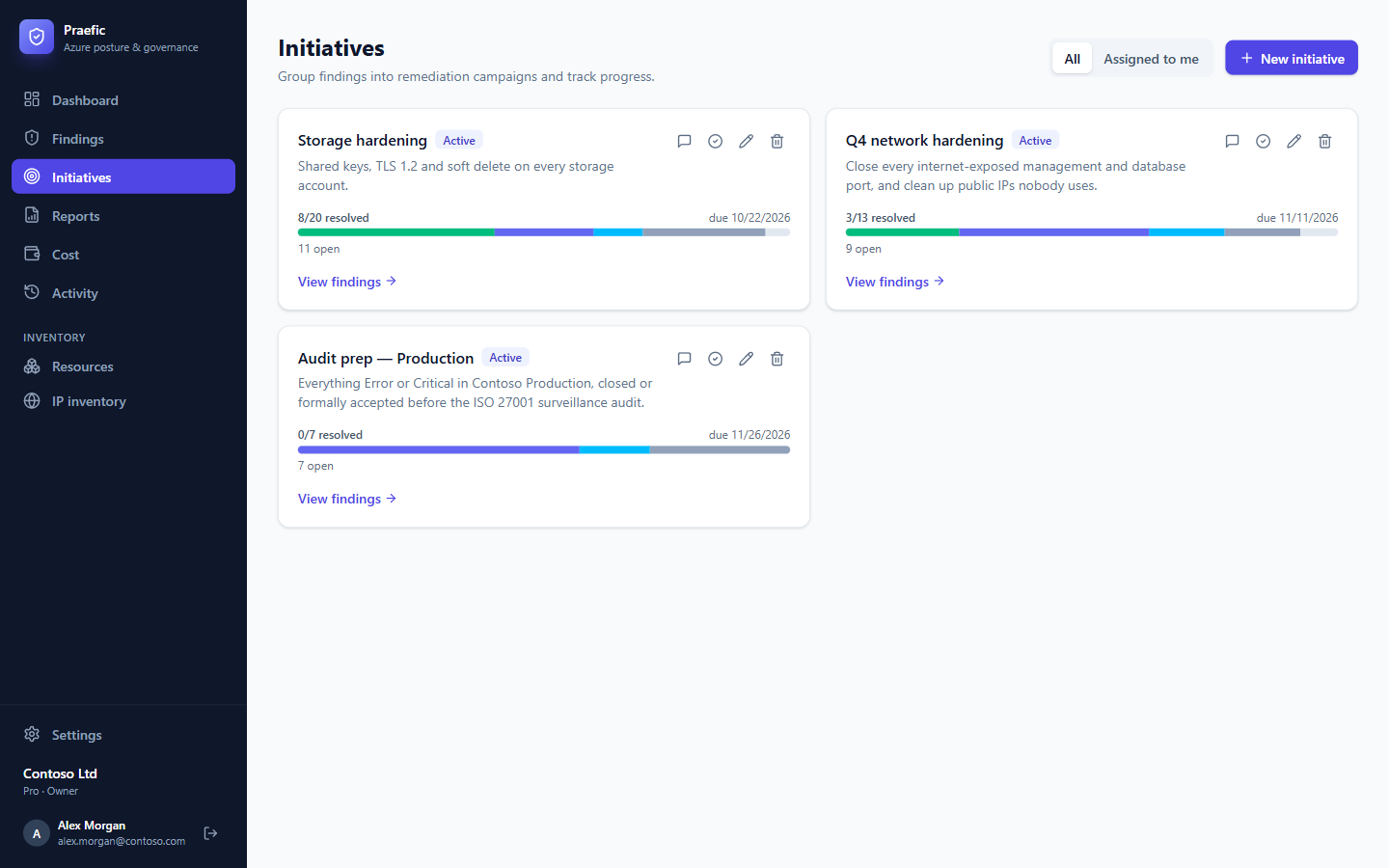Viewport: 1389px width, 868px height.
Task: Click the Active badge on Q4 network hardening
Action: pyautogui.click(x=1035, y=141)
